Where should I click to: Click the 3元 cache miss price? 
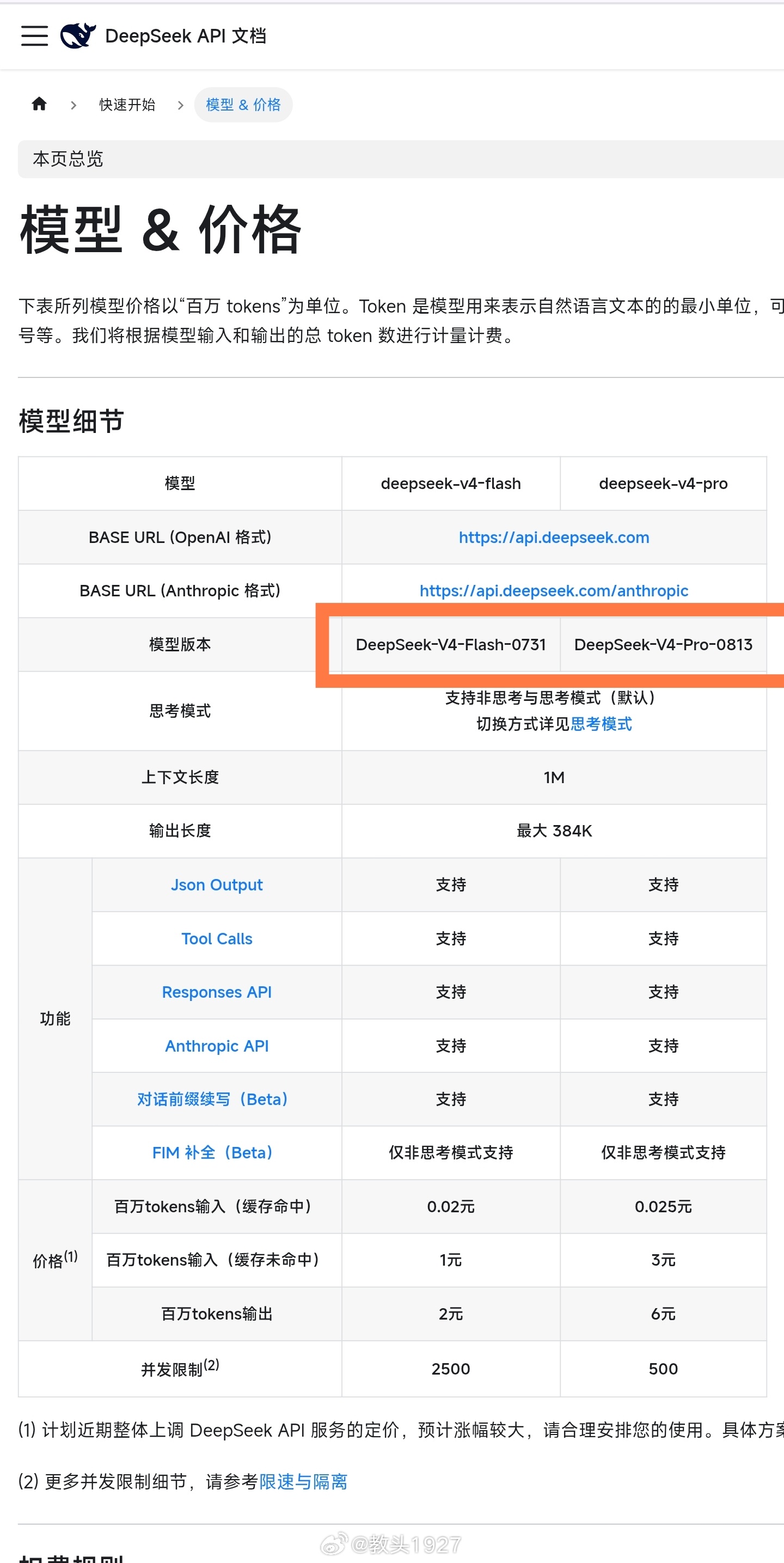click(x=663, y=1260)
